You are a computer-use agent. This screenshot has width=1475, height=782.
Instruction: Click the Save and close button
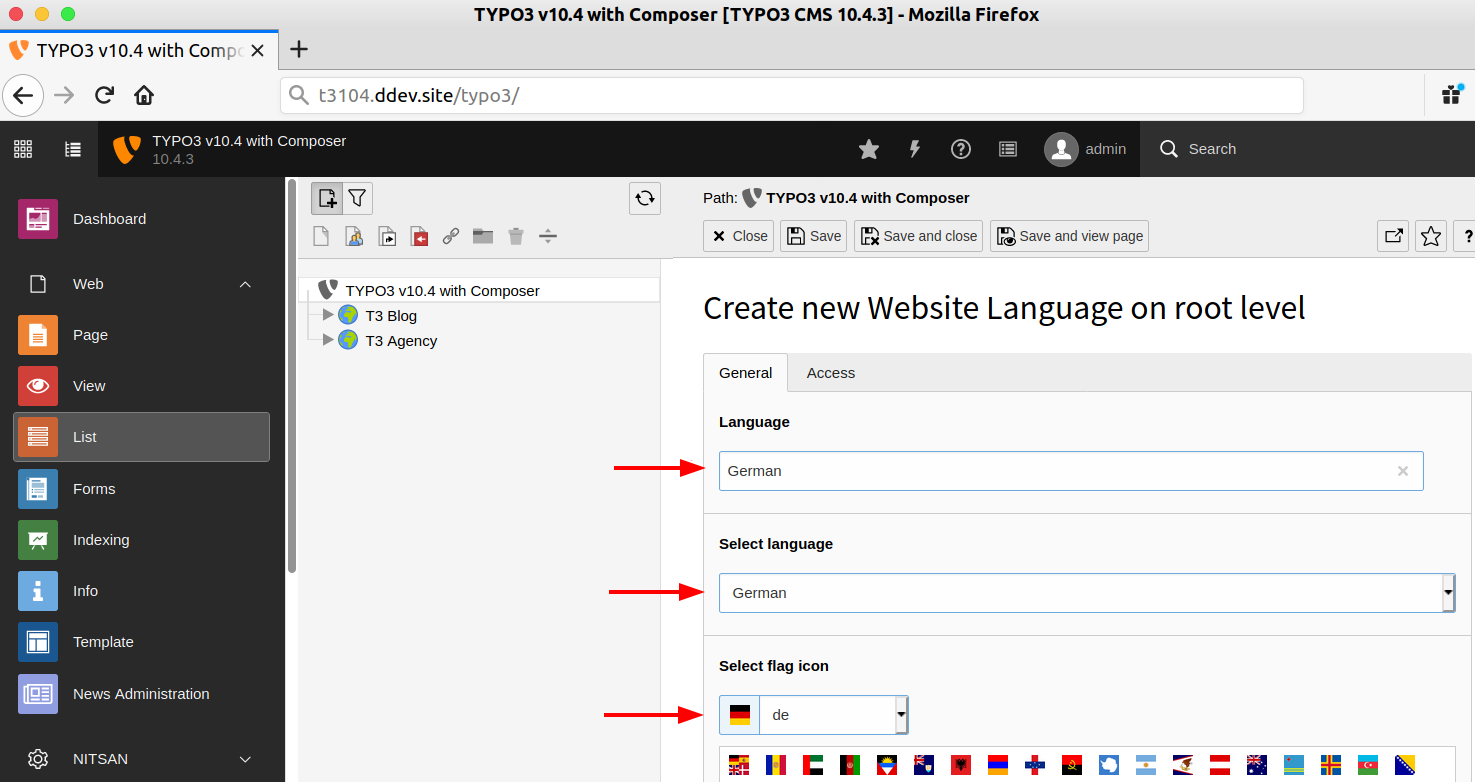click(x=918, y=235)
